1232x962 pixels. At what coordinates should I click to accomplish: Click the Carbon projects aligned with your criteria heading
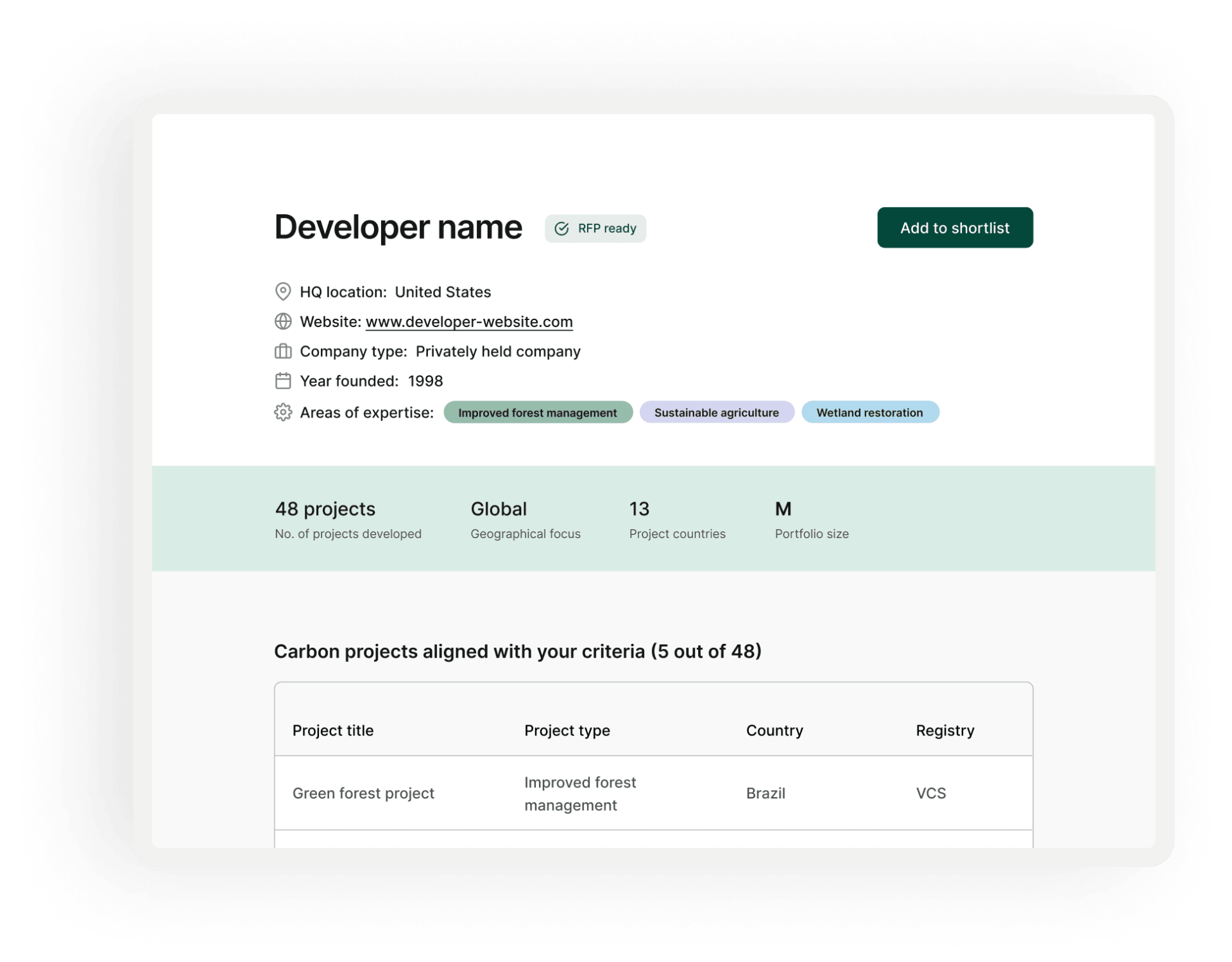click(518, 651)
